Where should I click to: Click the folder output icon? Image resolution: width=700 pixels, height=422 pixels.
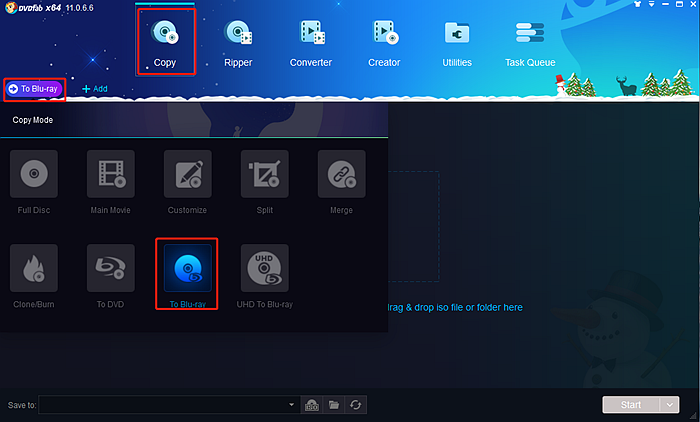333,405
